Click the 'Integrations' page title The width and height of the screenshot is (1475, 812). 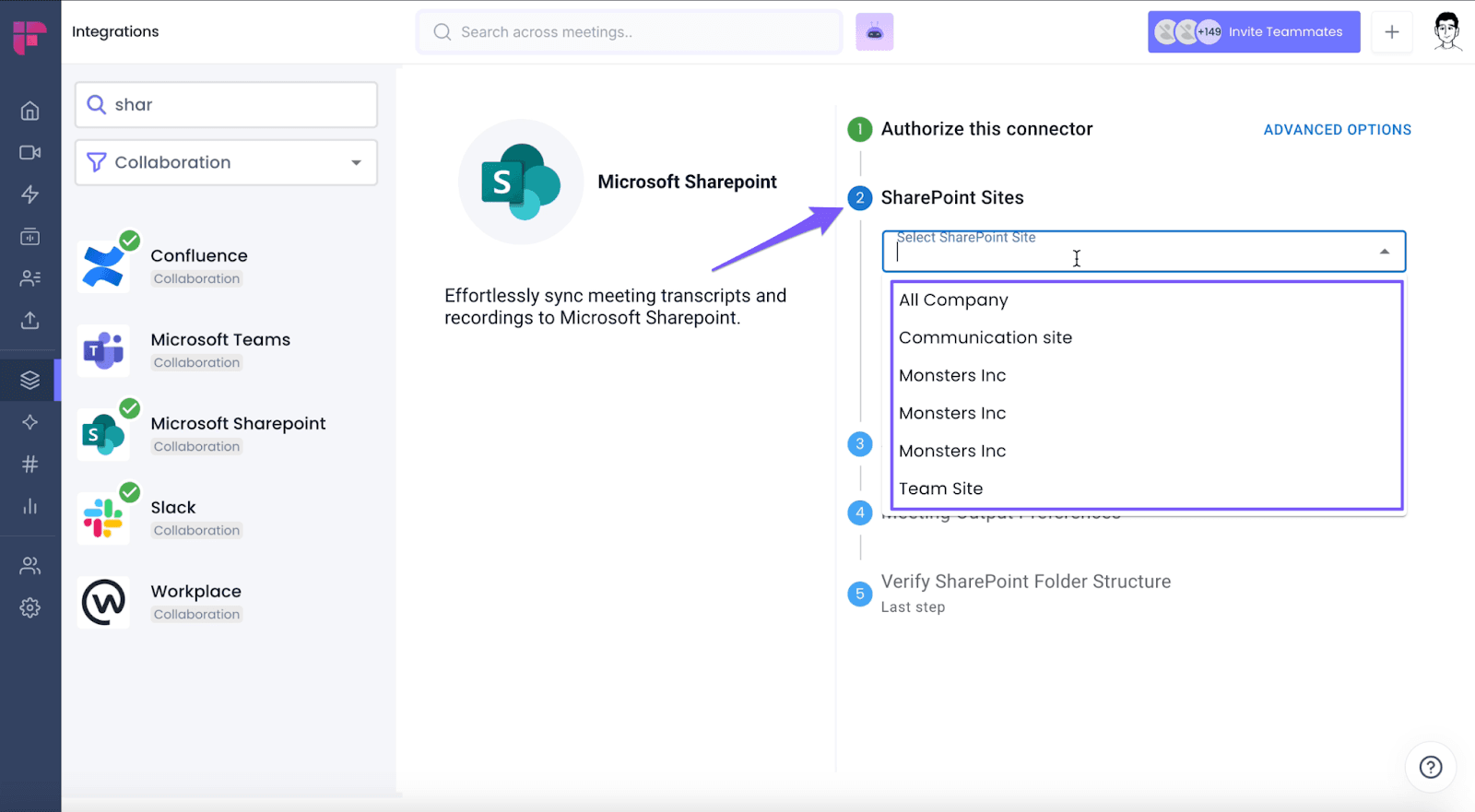[x=115, y=31]
